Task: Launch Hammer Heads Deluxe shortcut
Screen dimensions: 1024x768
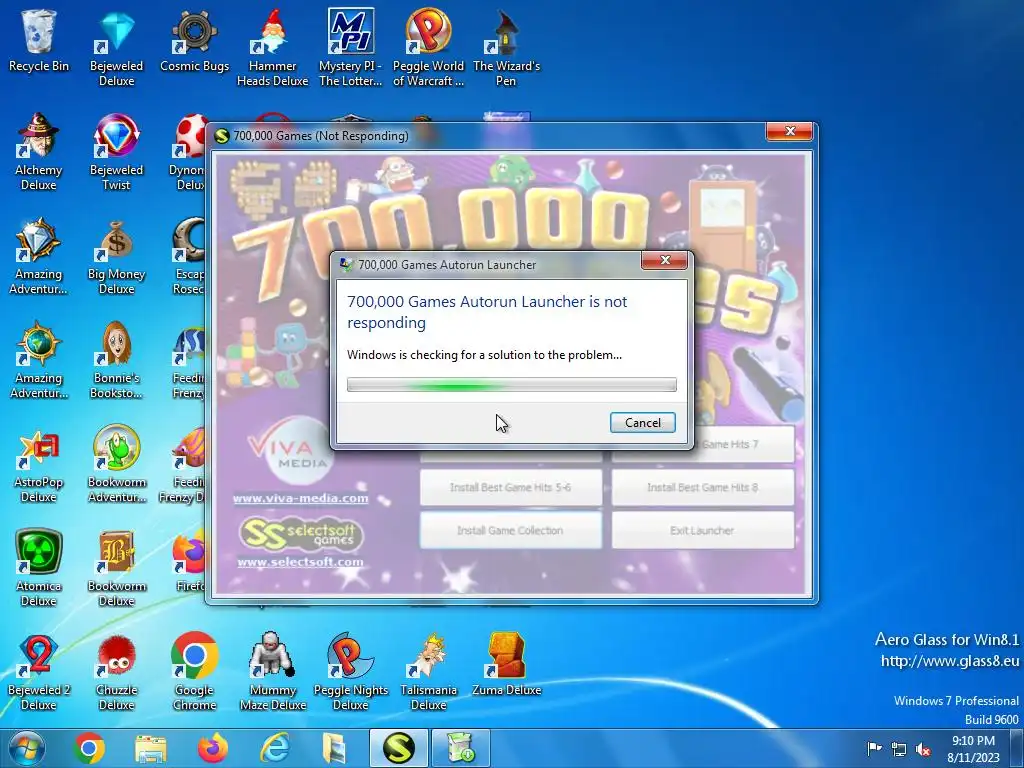Action: [x=272, y=48]
